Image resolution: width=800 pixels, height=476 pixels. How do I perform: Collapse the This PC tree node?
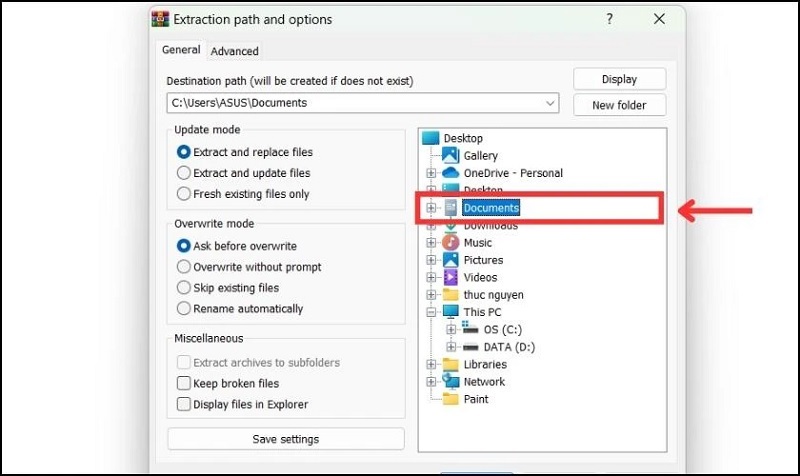pos(431,312)
